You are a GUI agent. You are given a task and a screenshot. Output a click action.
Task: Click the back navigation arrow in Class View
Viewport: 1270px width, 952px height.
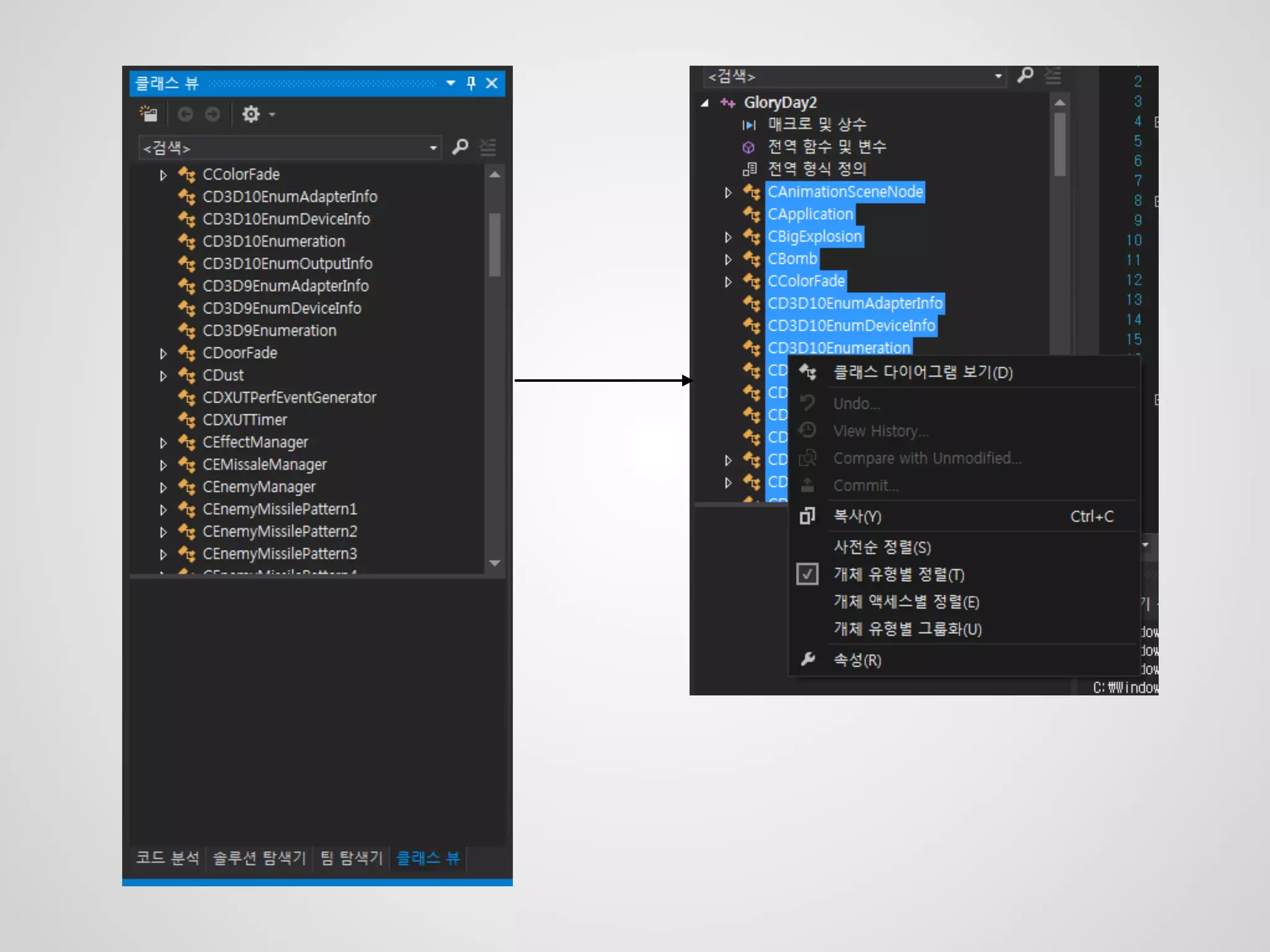(185, 114)
